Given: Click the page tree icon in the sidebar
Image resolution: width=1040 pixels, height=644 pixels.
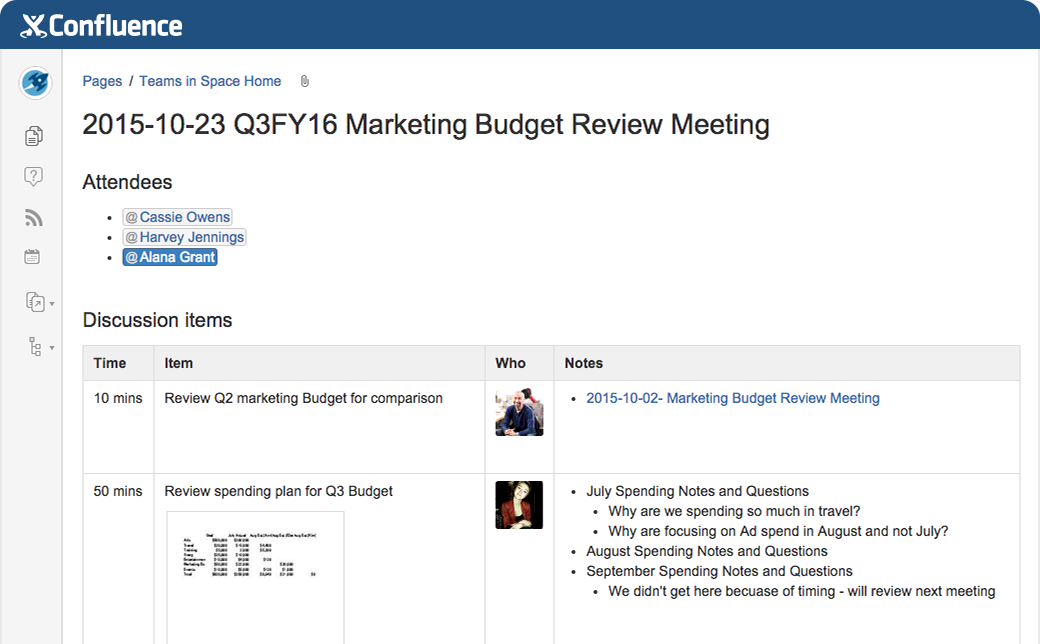Looking at the screenshot, I should pyautogui.click(x=35, y=347).
